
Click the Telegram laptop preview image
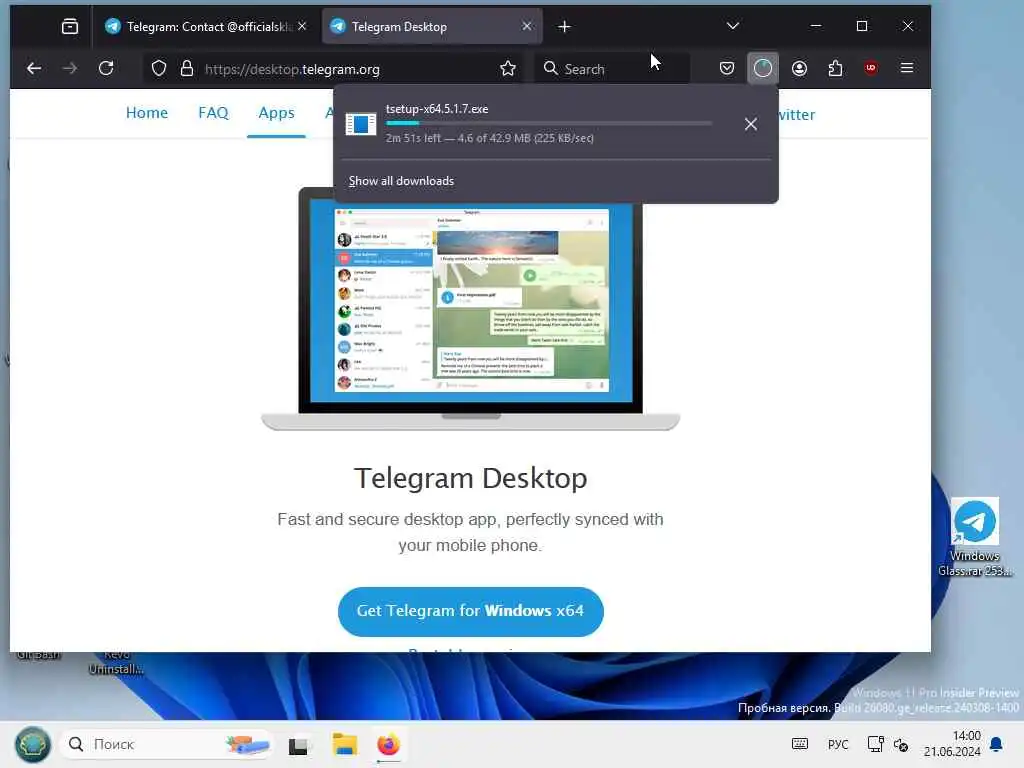(470, 309)
